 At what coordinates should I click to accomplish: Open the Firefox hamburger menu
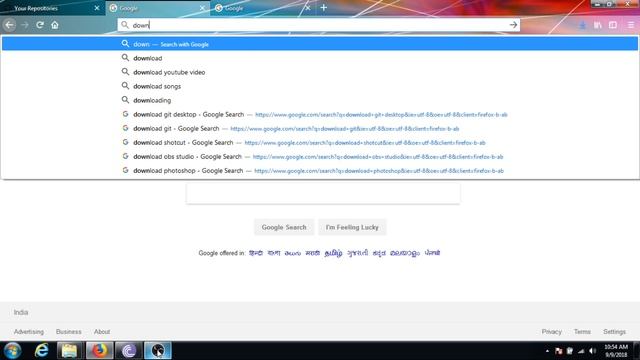(x=631, y=25)
